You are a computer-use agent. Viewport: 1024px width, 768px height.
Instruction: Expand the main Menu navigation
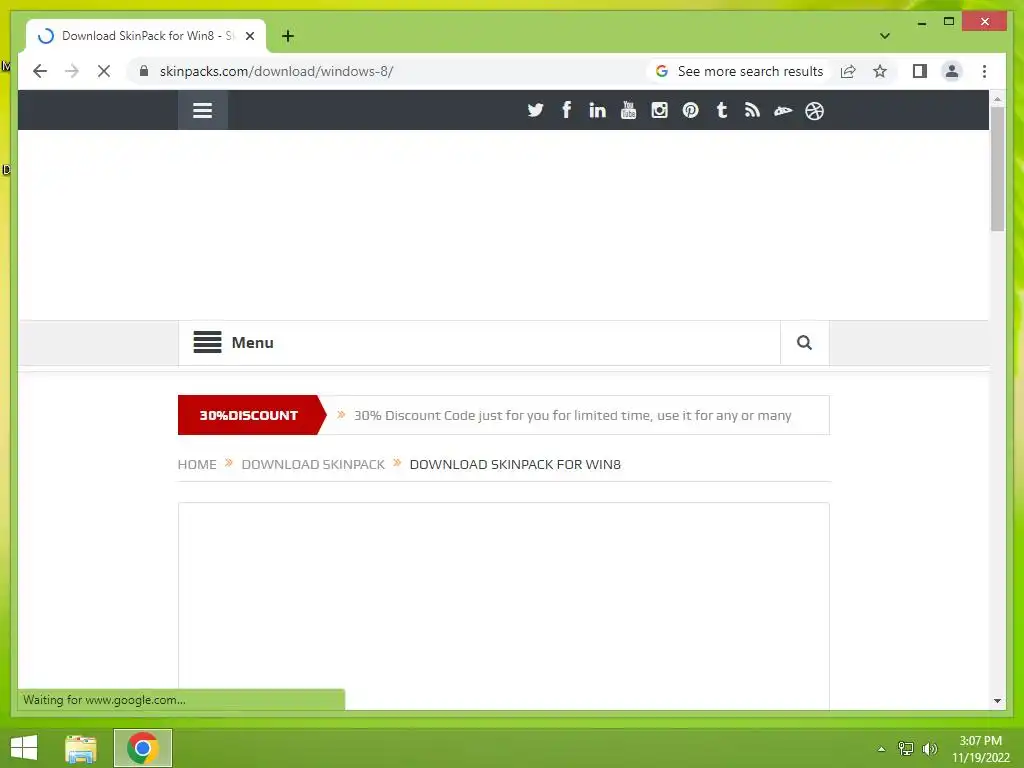234,342
